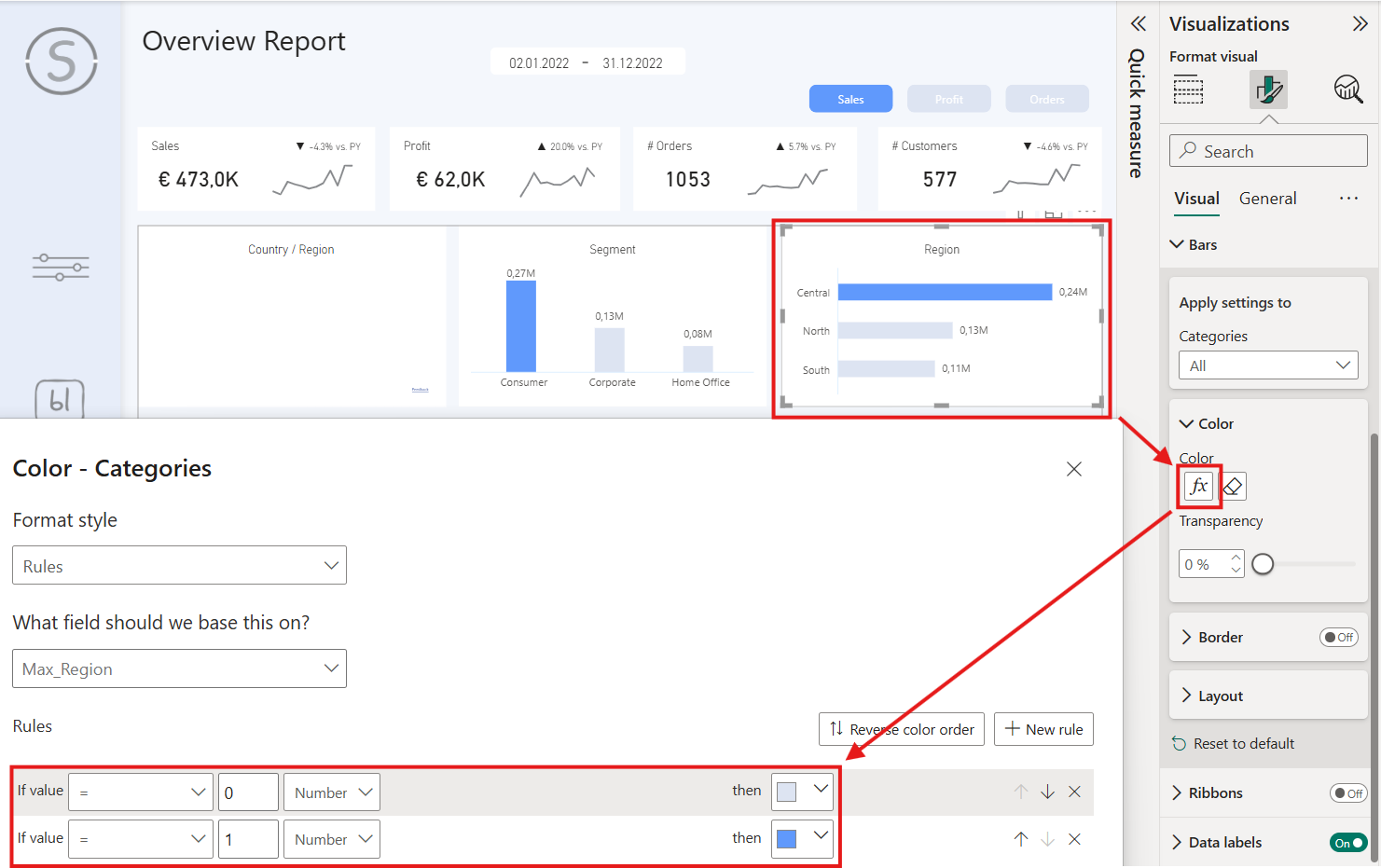Select the Central bar in Region chart
Viewport: 1381px width, 868px height.
pyautogui.click(x=945, y=292)
